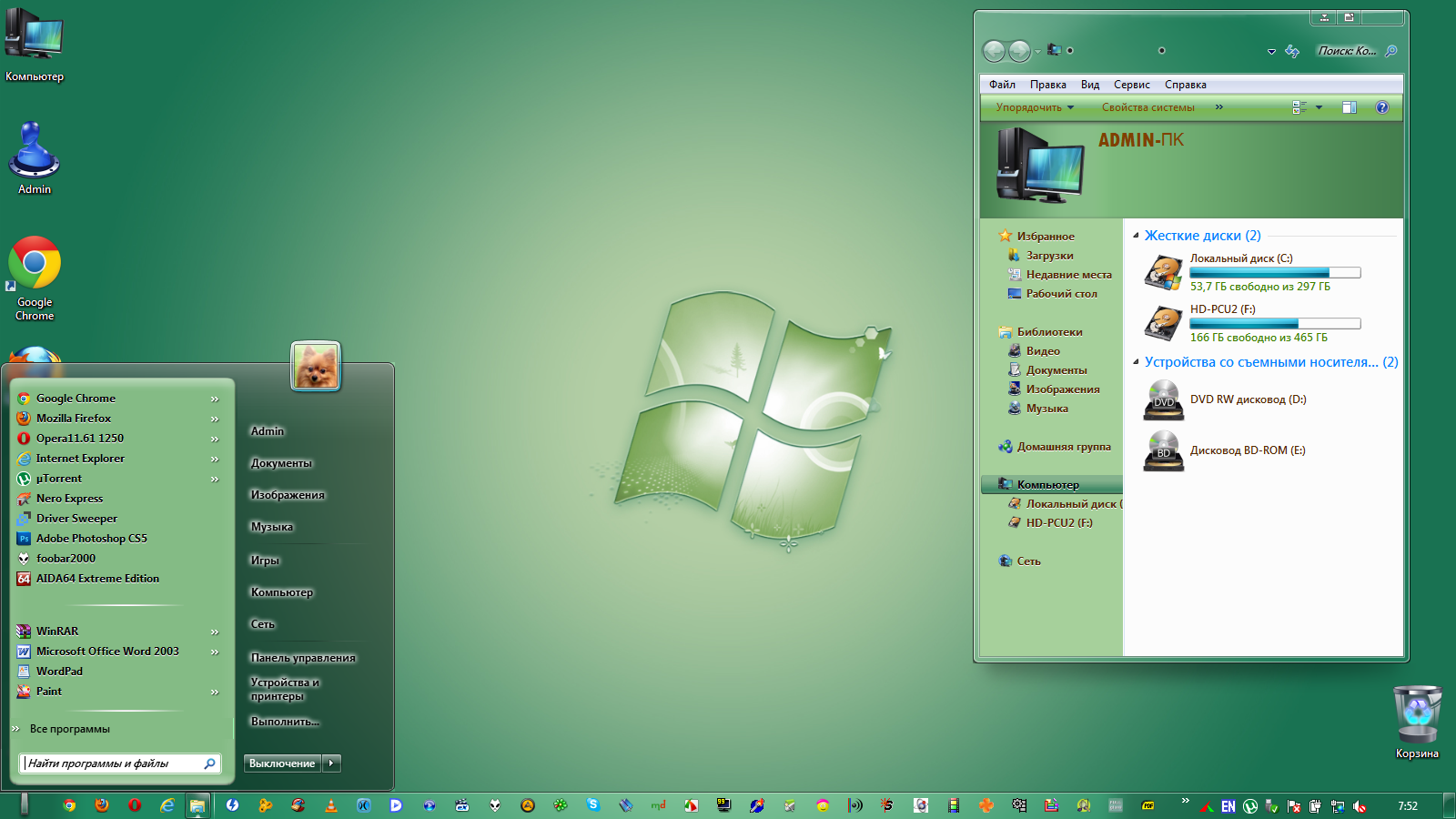Open the Сервис menu in Explorer
Image resolution: width=1456 pixels, height=819 pixels.
(1131, 85)
